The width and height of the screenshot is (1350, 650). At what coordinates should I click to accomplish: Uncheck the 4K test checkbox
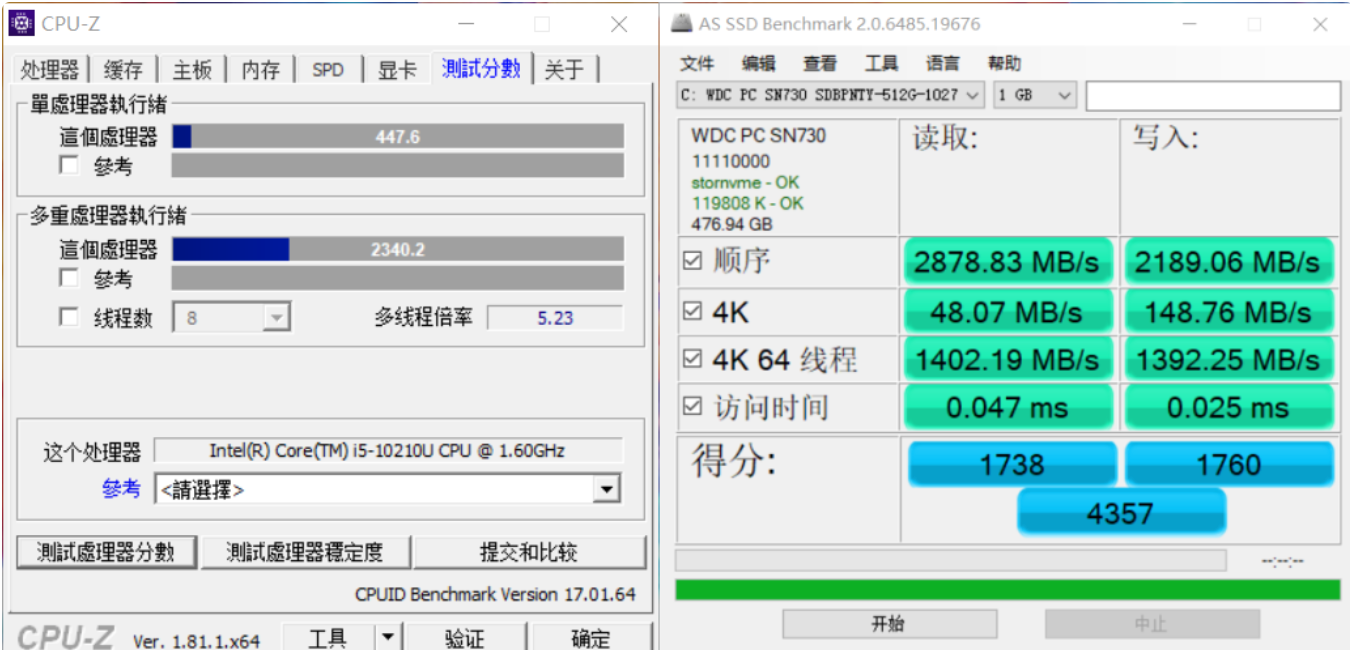pos(693,312)
